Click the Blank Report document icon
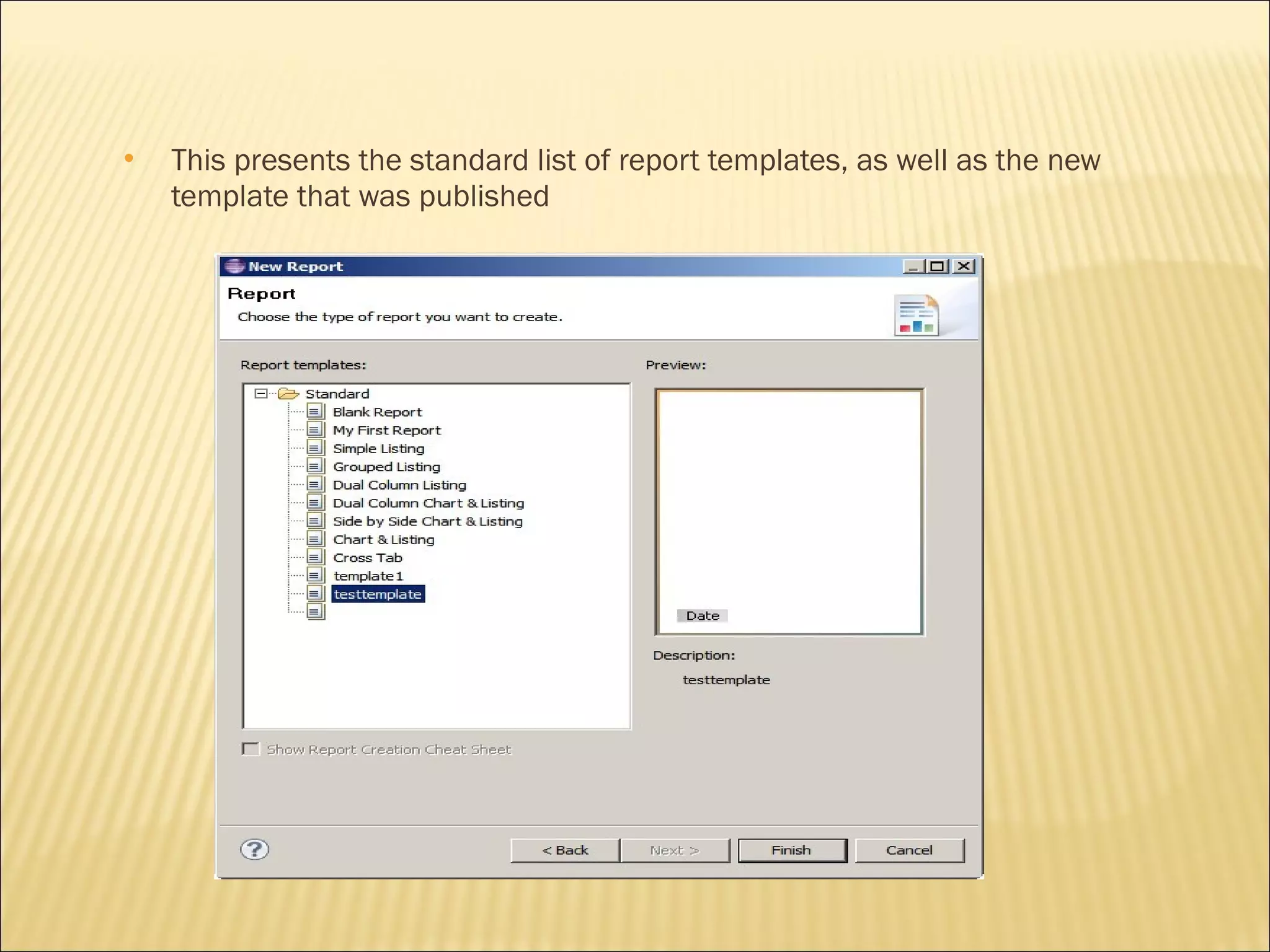Image resolution: width=1270 pixels, height=952 pixels. click(x=316, y=412)
